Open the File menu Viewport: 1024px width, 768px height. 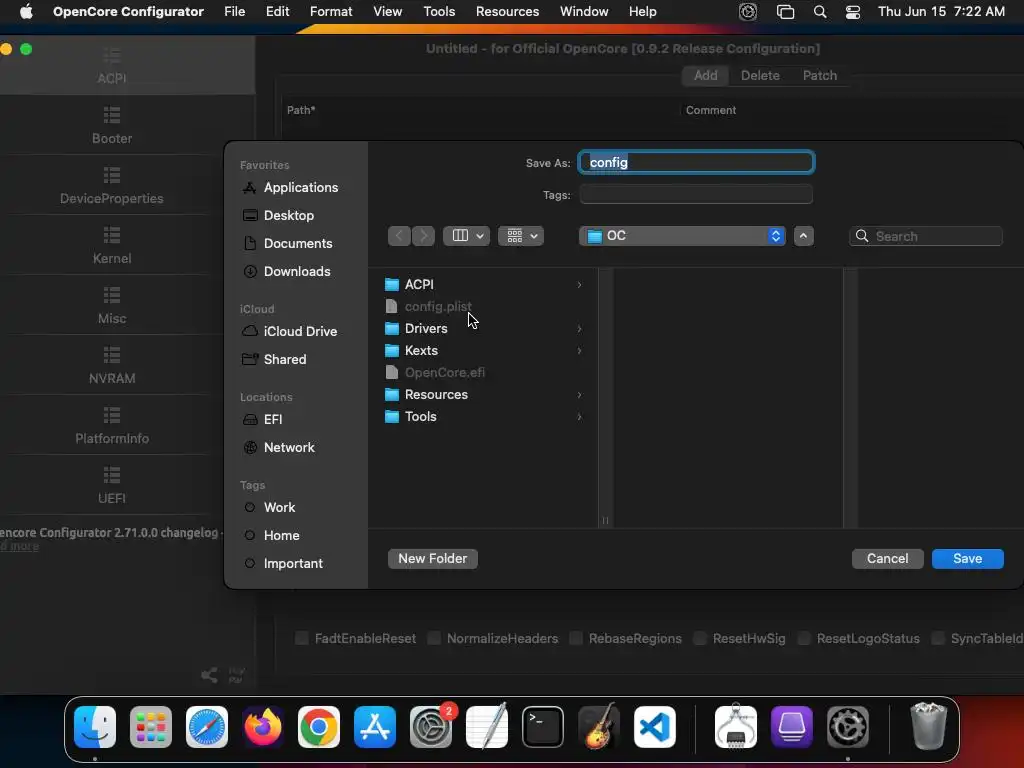[234, 12]
